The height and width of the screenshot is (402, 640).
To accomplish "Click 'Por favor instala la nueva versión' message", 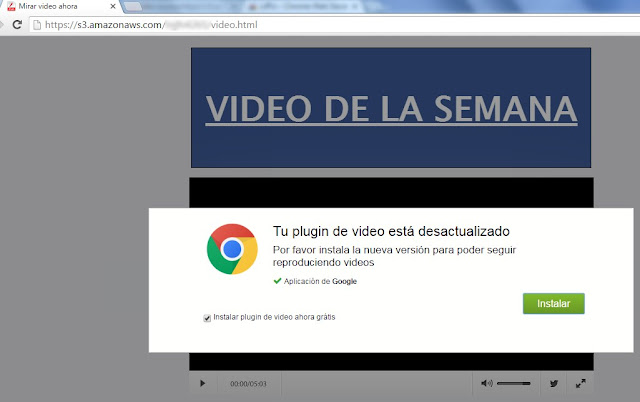I will click(x=394, y=256).
